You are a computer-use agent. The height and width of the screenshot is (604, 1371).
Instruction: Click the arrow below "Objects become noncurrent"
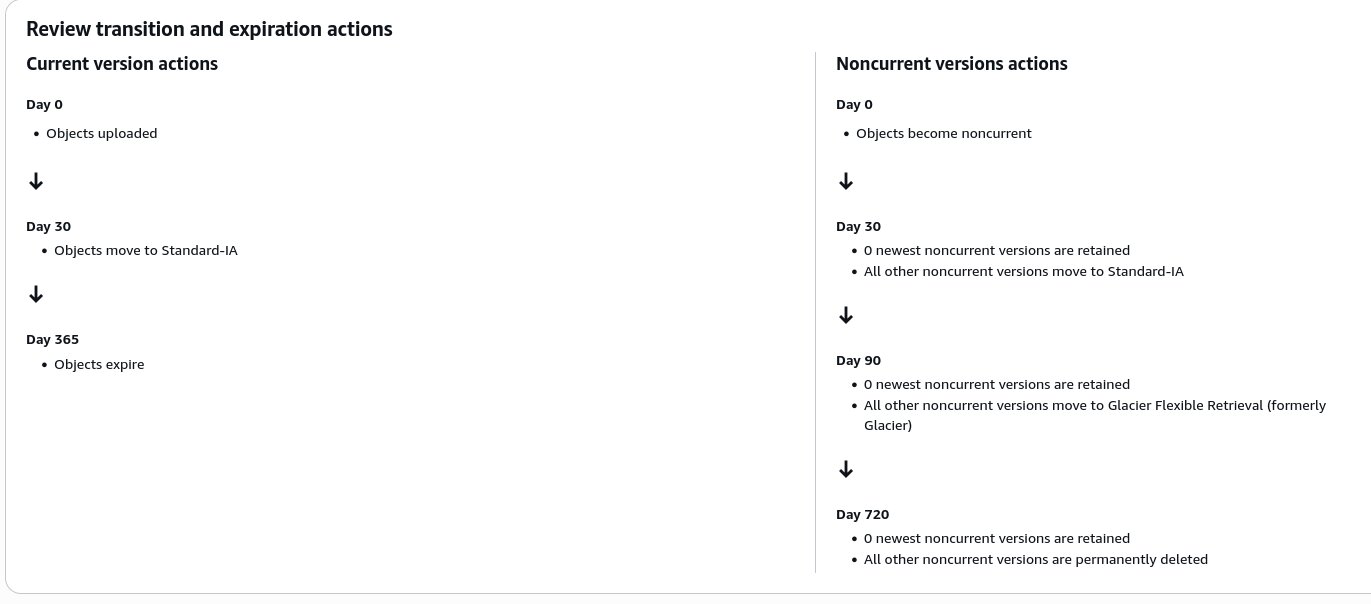(x=846, y=181)
